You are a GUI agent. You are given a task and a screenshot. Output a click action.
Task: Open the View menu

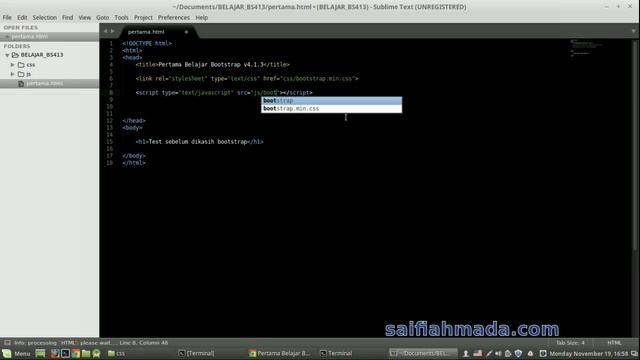tap(84, 18)
